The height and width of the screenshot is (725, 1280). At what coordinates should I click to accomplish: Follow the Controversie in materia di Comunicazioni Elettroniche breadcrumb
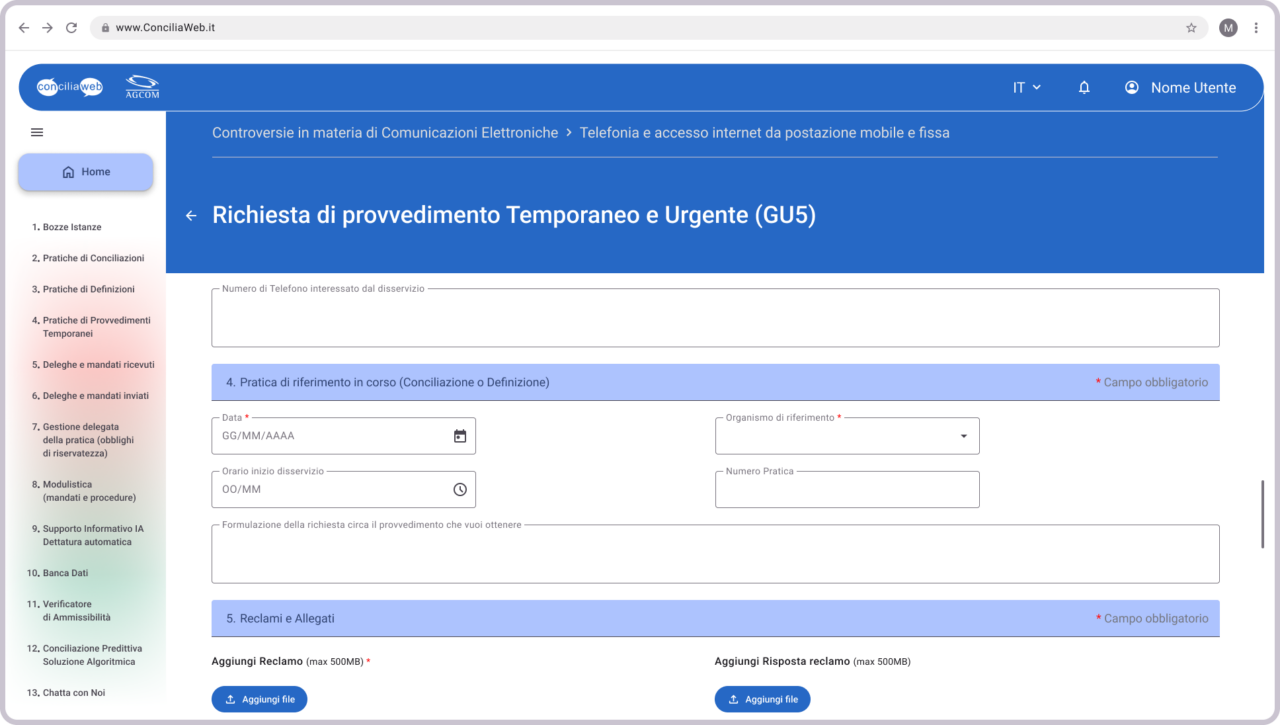(385, 133)
